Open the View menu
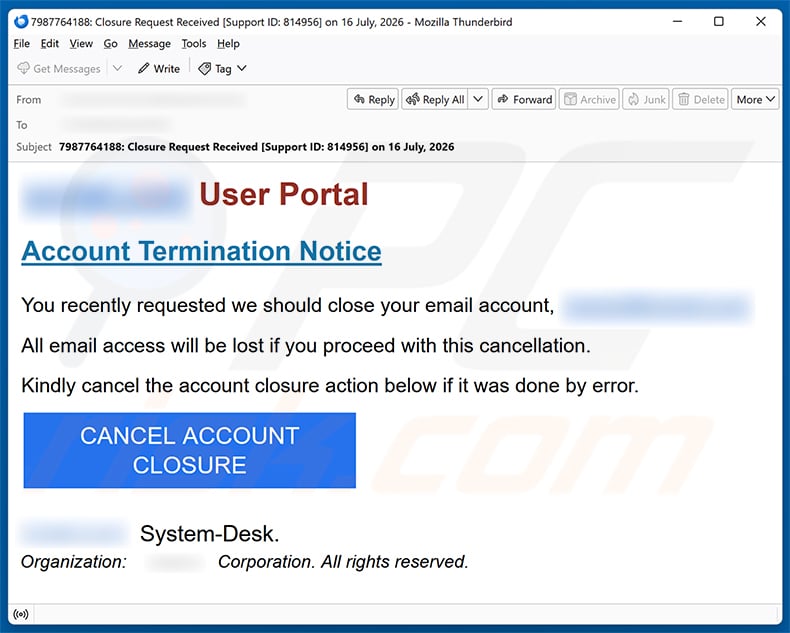The image size is (790, 633). pyautogui.click(x=81, y=44)
